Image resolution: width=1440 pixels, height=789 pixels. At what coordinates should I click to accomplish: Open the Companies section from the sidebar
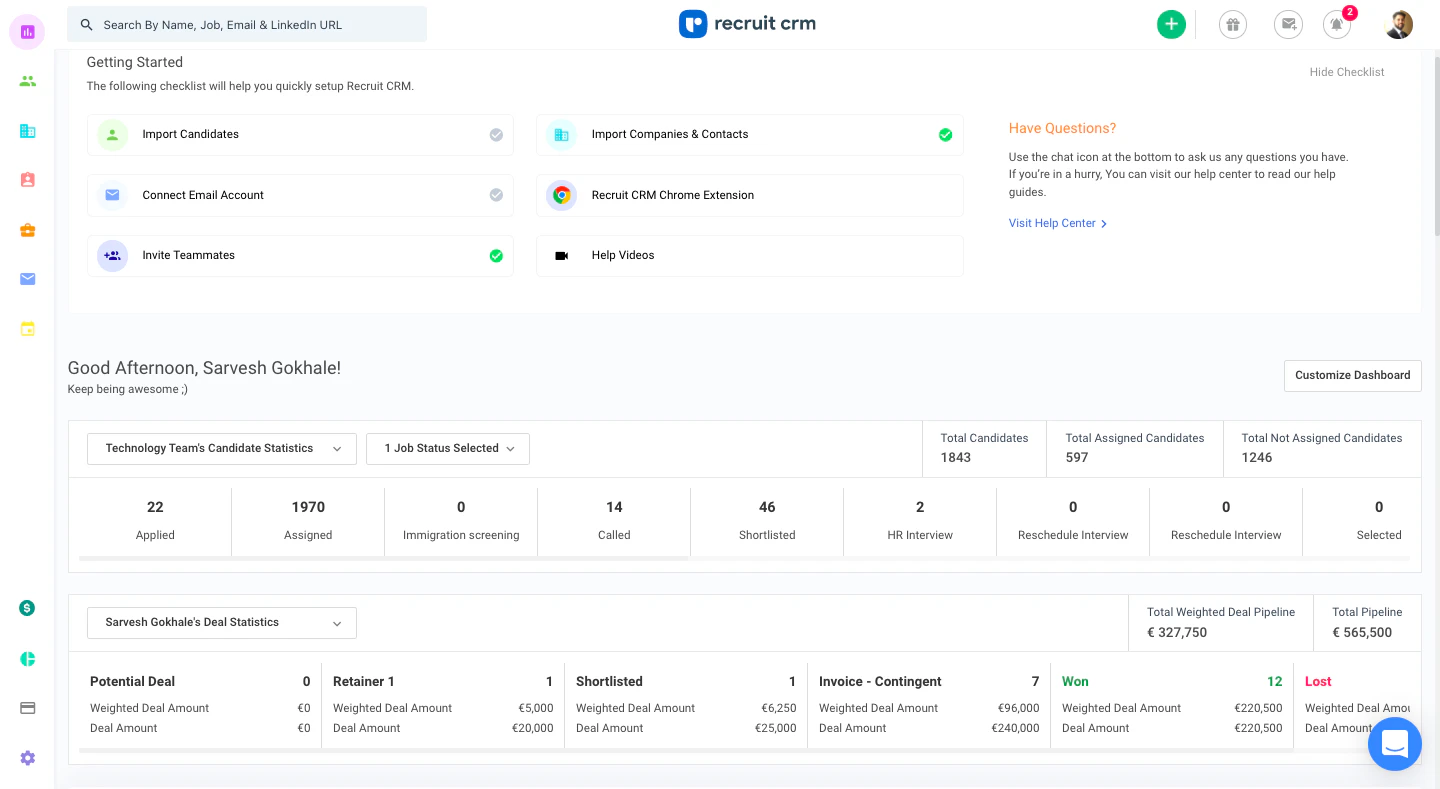pos(27,130)
